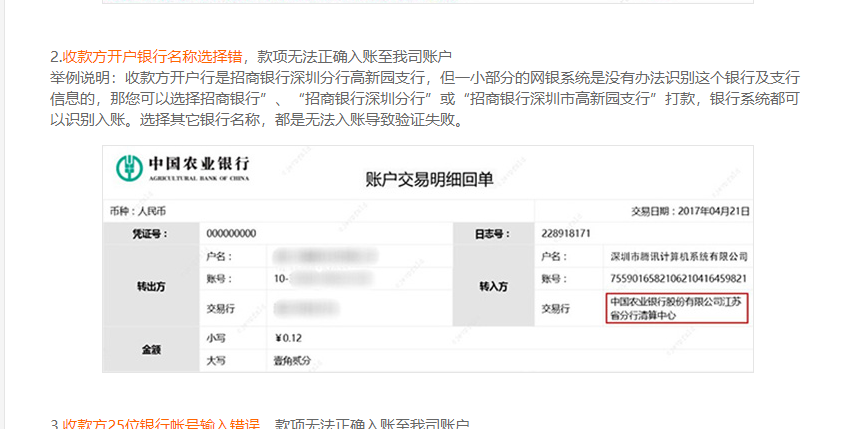Click the English text AGRICULTURAL BANK OF CHINA

click(199, 178)
